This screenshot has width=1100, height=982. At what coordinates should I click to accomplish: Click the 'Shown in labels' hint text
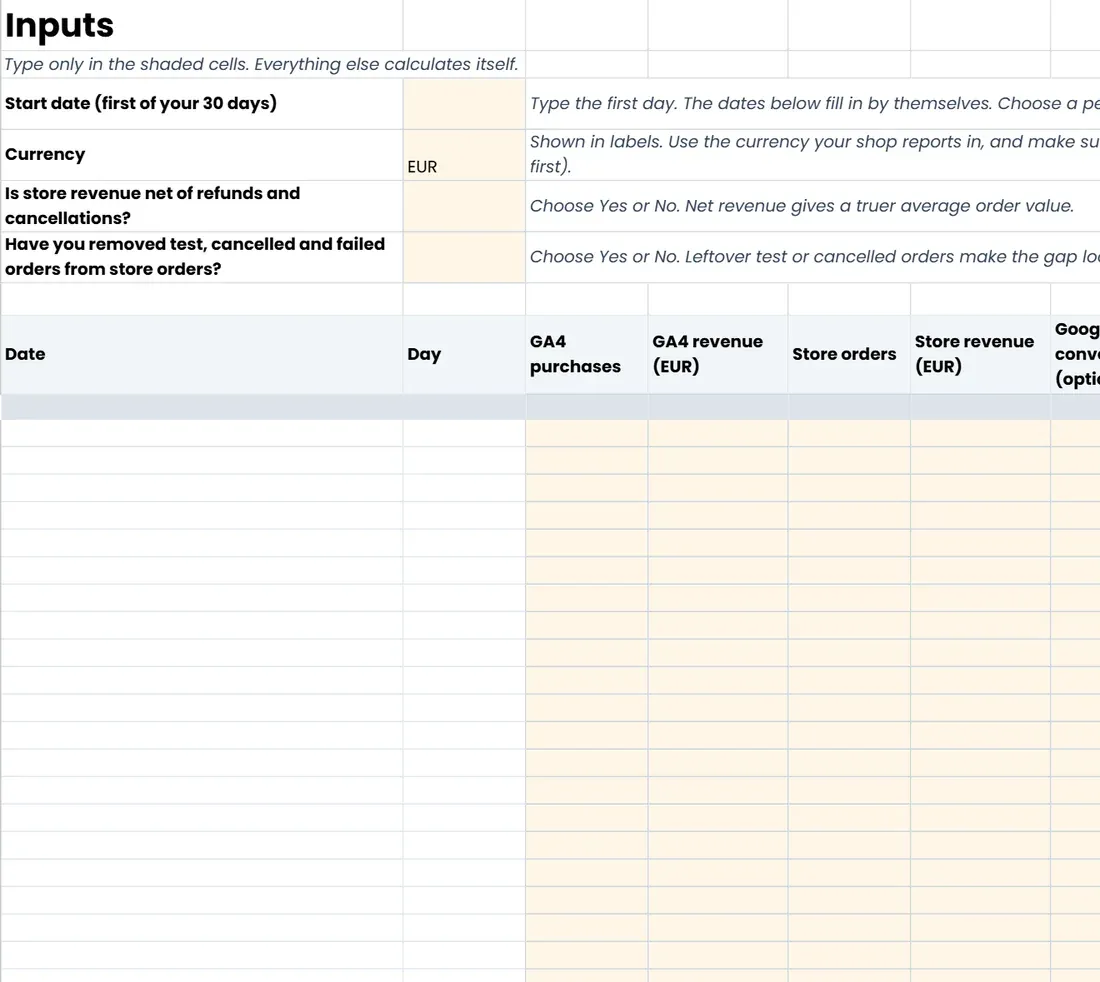[814, 154]
